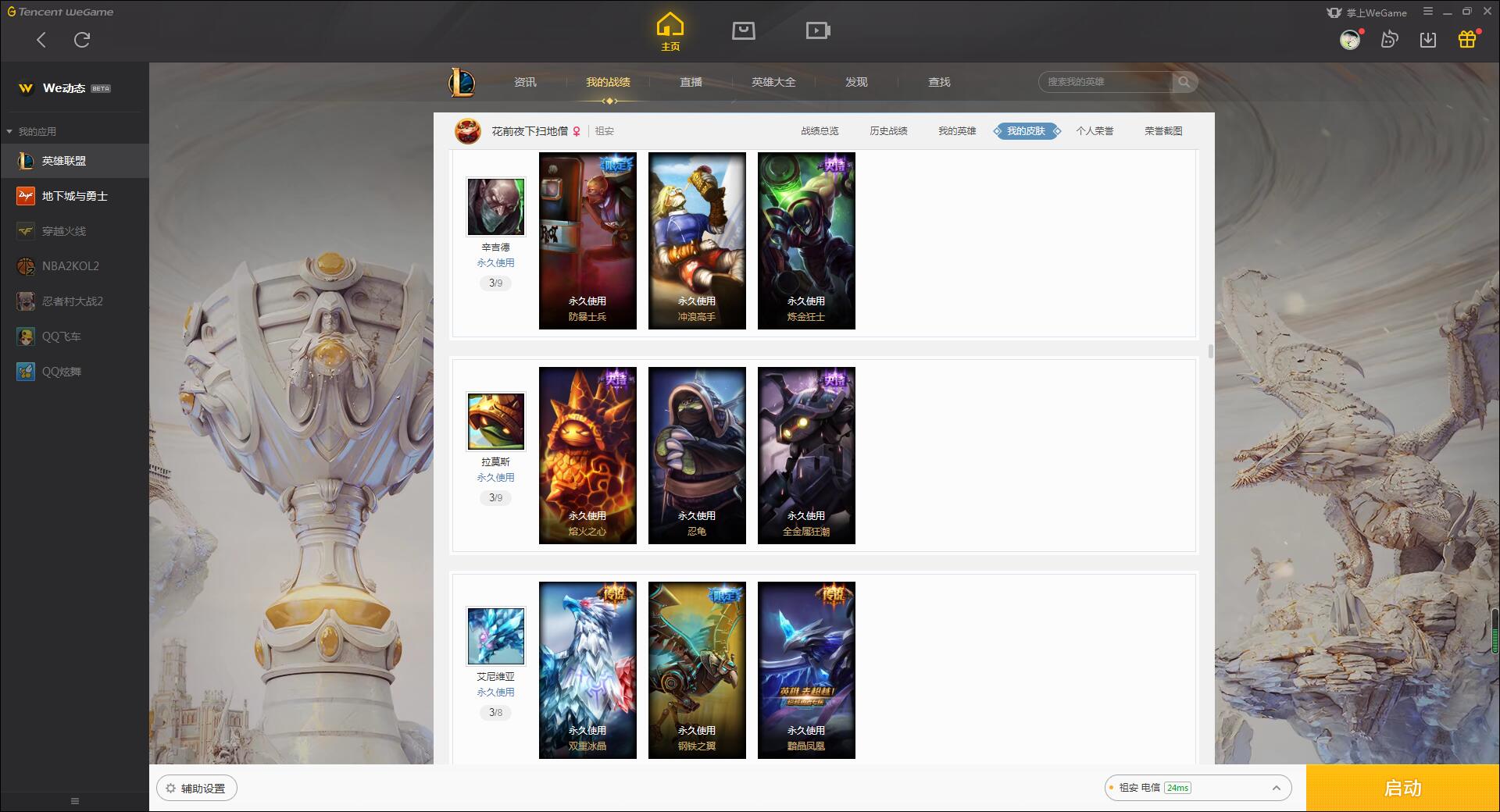The height and width of the screenshot is (812, 1500).
Task: Select the 我的皮肤 sub-tab
Action: point(1027,131)
